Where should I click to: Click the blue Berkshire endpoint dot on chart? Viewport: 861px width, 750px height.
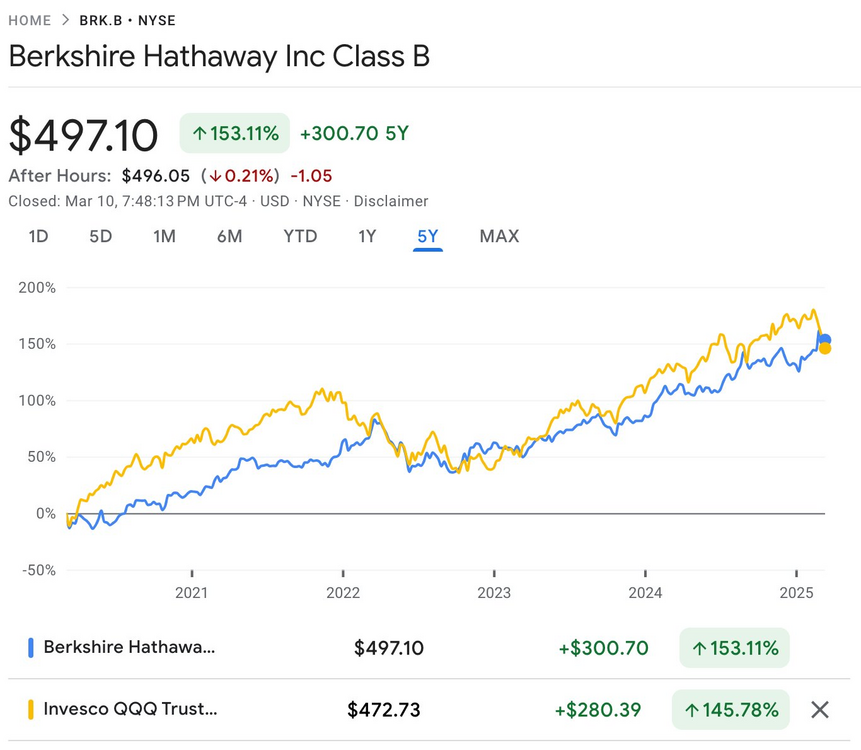click(825, 340)
